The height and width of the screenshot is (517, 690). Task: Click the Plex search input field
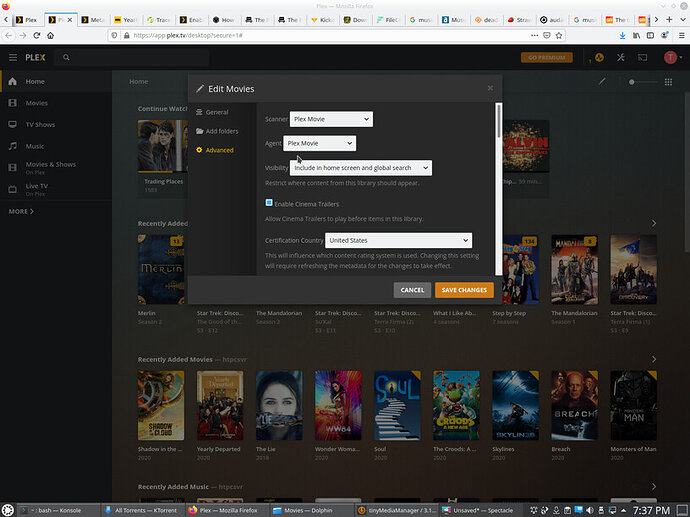[x=132, y=58]
